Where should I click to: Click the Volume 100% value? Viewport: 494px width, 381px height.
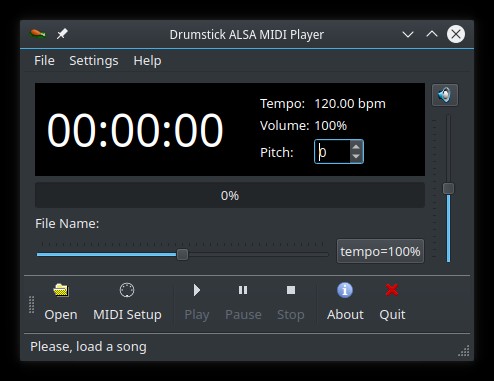(331, 126)
